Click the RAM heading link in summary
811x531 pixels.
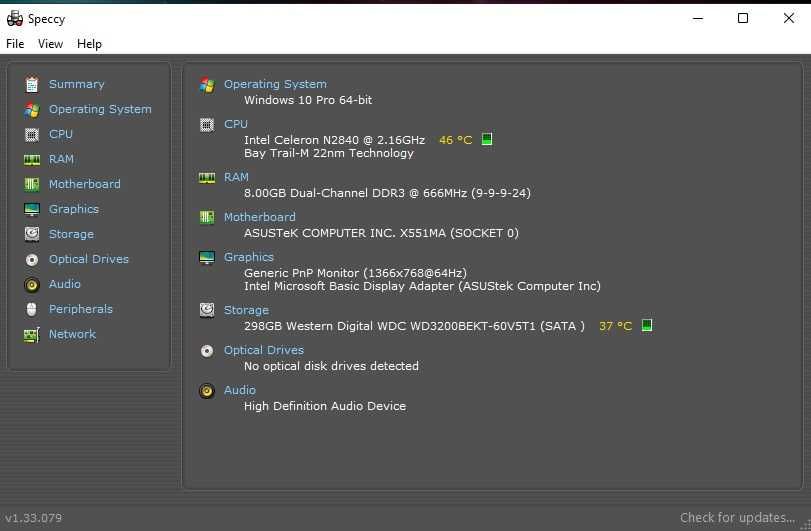point(236,177)
